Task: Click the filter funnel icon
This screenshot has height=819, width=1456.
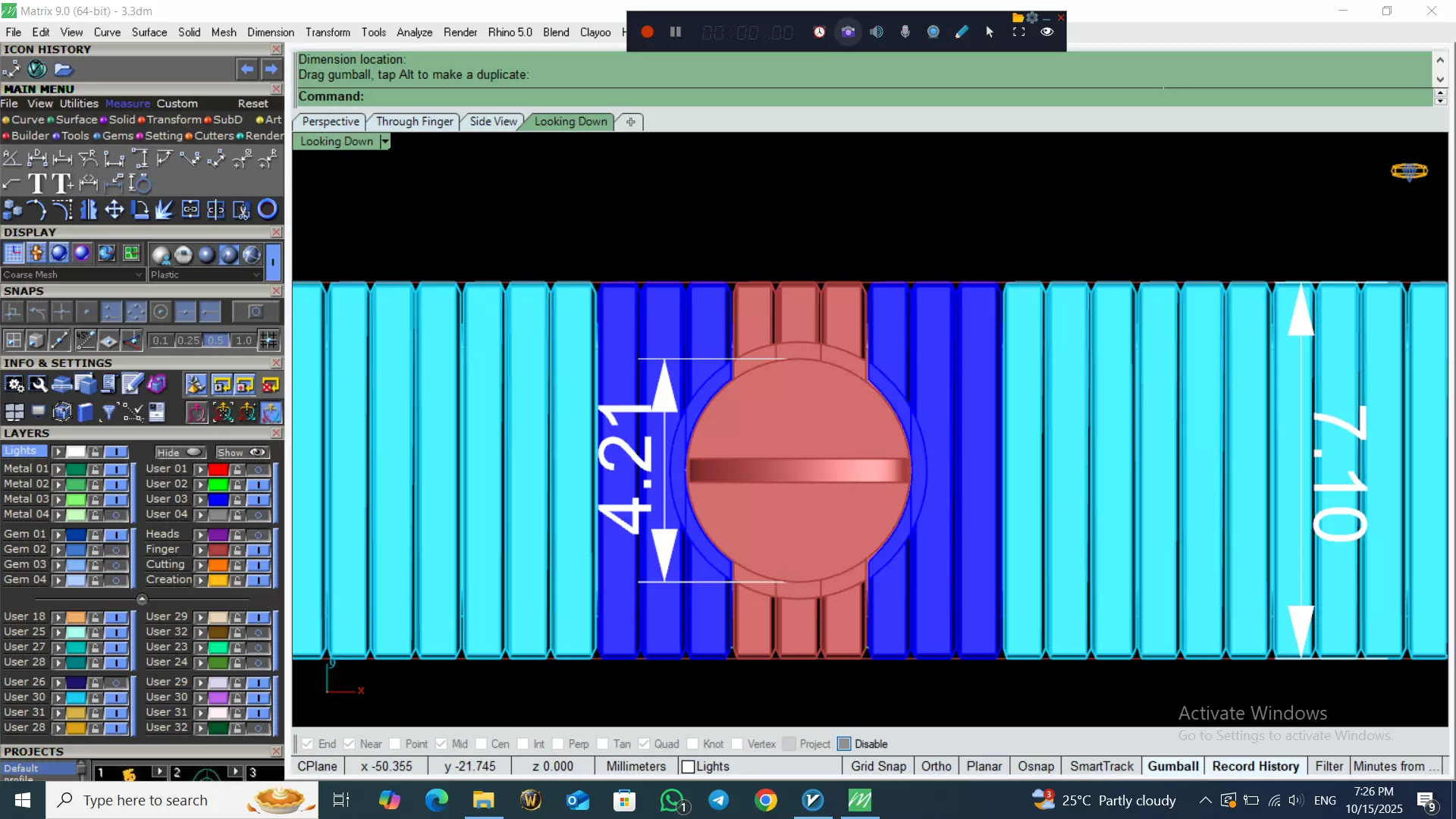Action: pos(108,412)
